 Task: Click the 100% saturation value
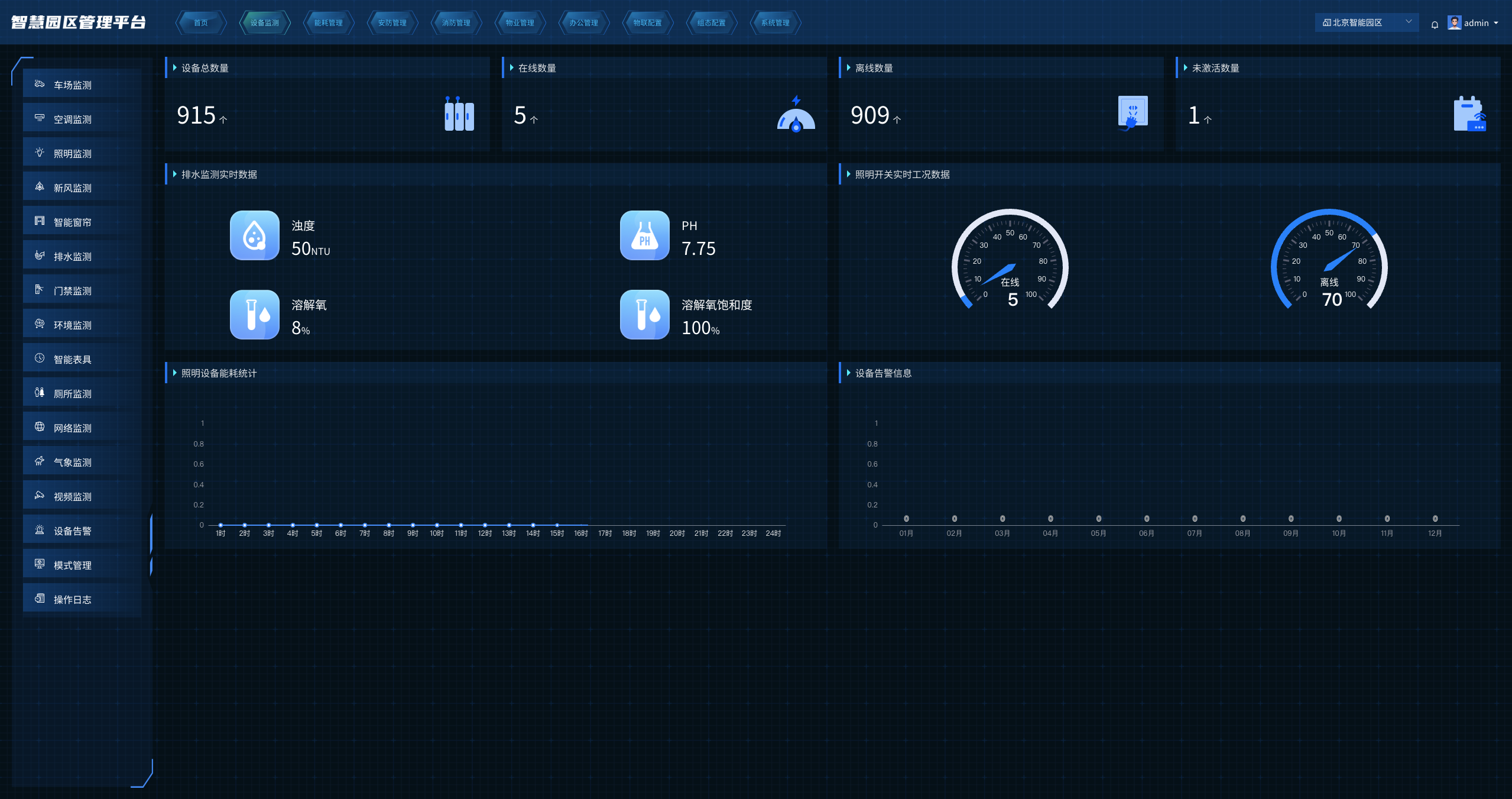(701, 328)
